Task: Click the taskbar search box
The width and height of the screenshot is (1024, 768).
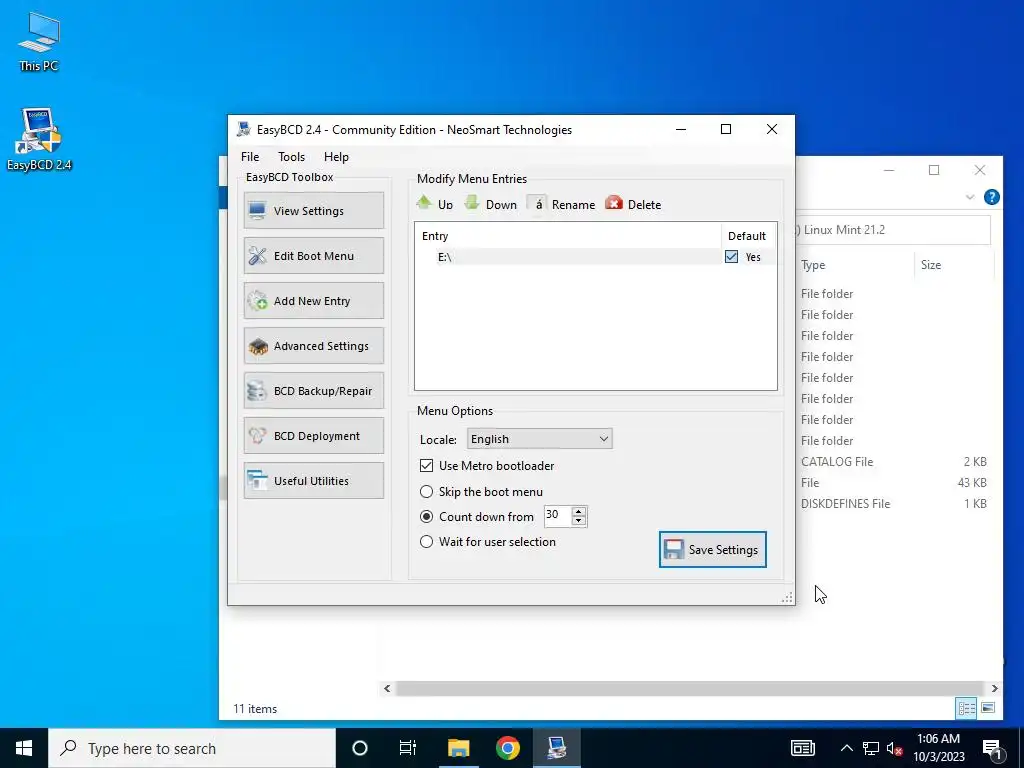Action: pos(192,748)
